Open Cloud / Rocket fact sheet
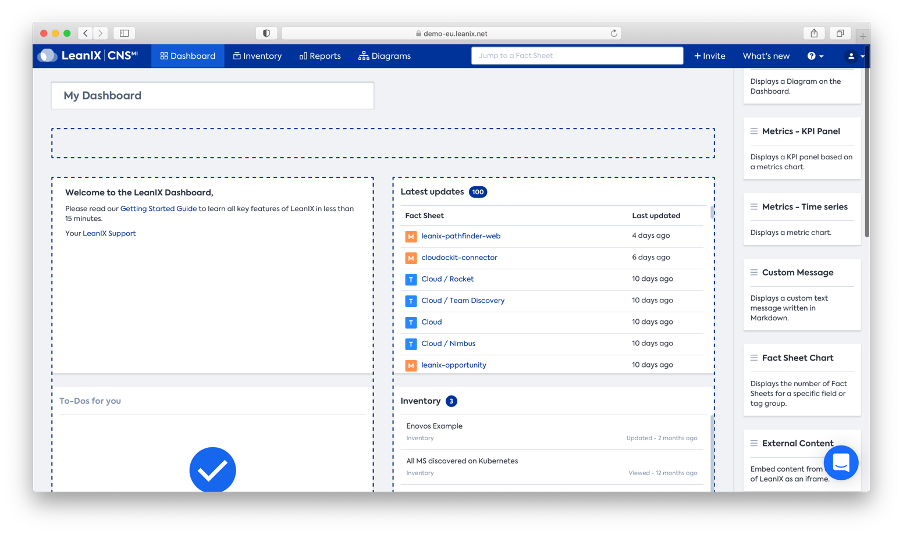 [447, 279]
